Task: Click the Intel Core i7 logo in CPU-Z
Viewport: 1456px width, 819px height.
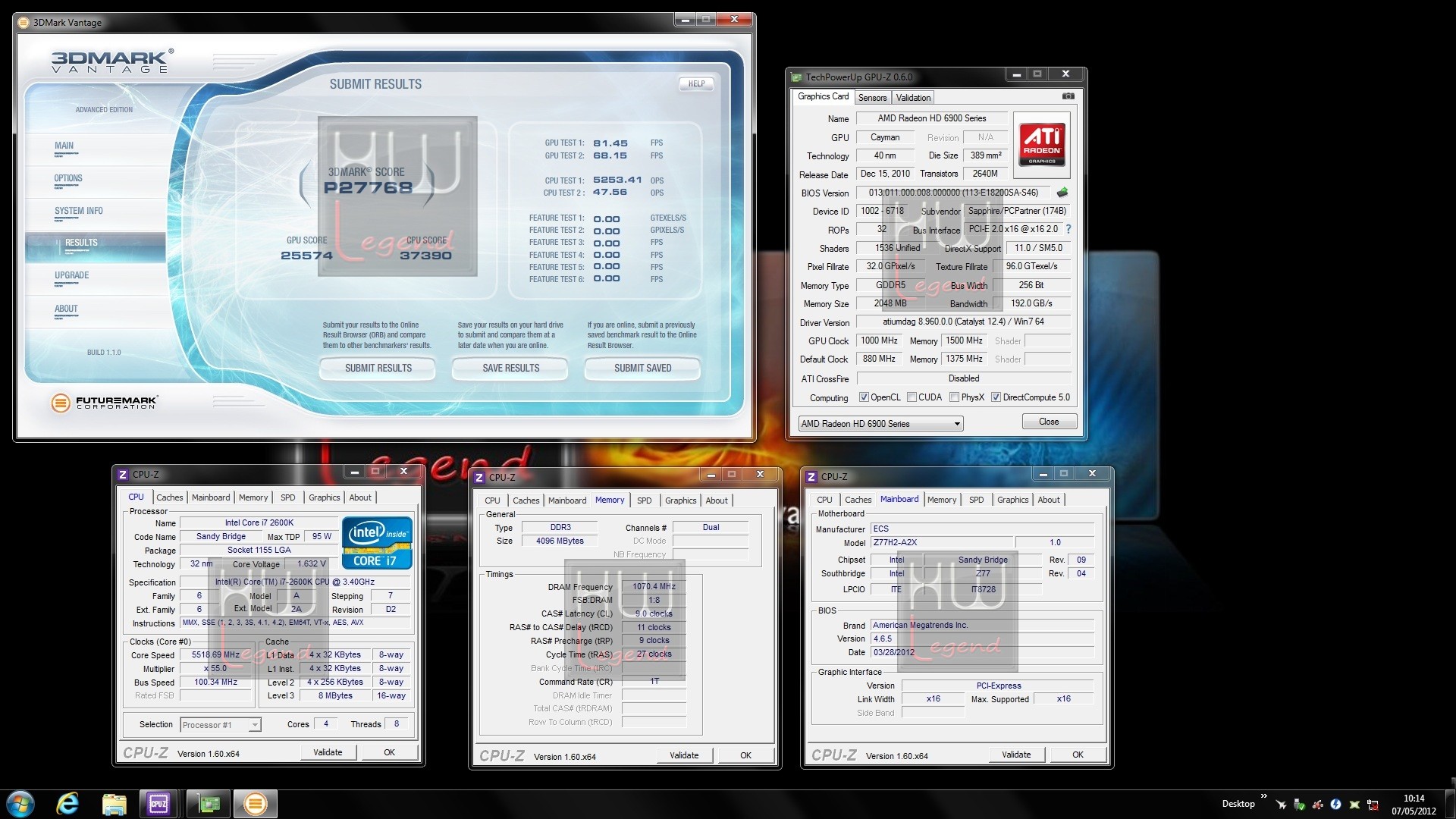Action: click(x=377, y=542)
